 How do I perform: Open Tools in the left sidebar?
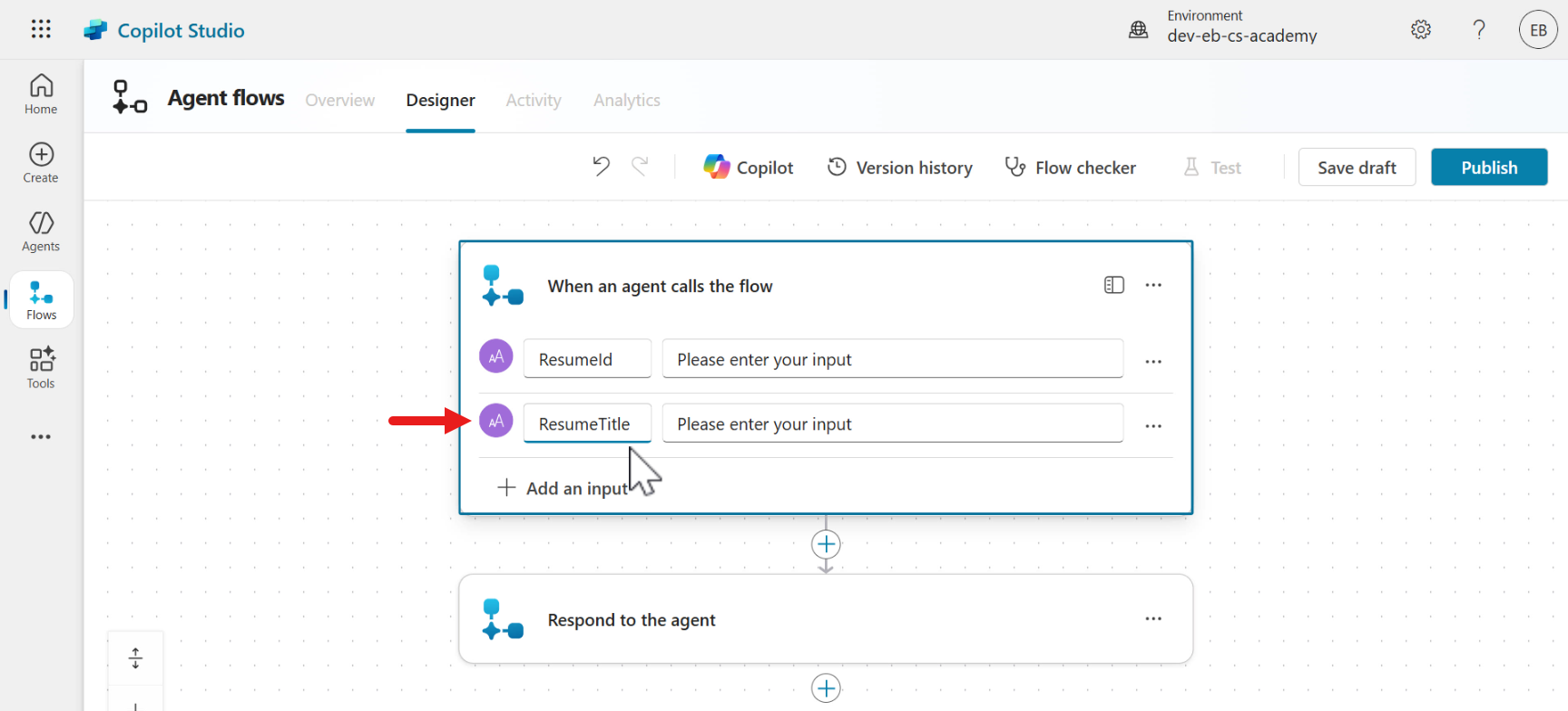click(41, 368)
